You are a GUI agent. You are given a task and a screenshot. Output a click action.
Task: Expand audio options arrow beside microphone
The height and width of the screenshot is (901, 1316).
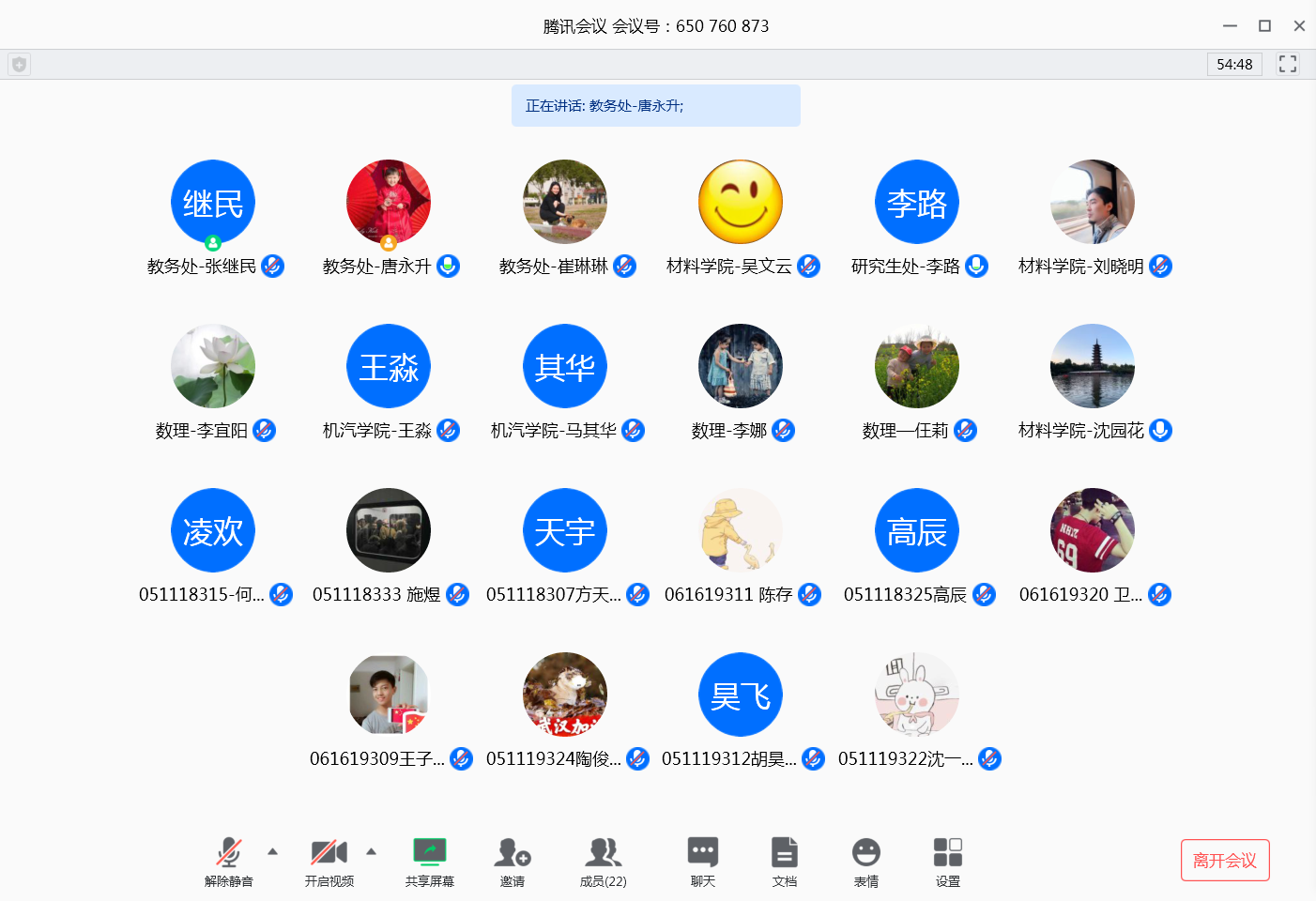[x=273, y=851]
